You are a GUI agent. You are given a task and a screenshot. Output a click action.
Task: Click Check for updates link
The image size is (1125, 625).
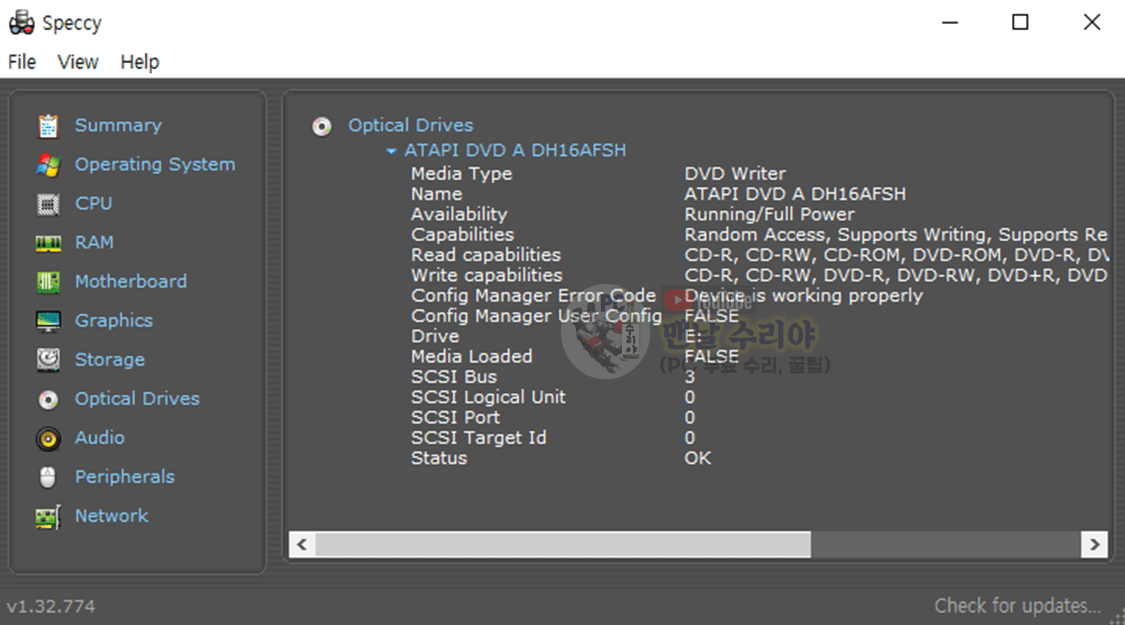click(x=1017, y=605)
